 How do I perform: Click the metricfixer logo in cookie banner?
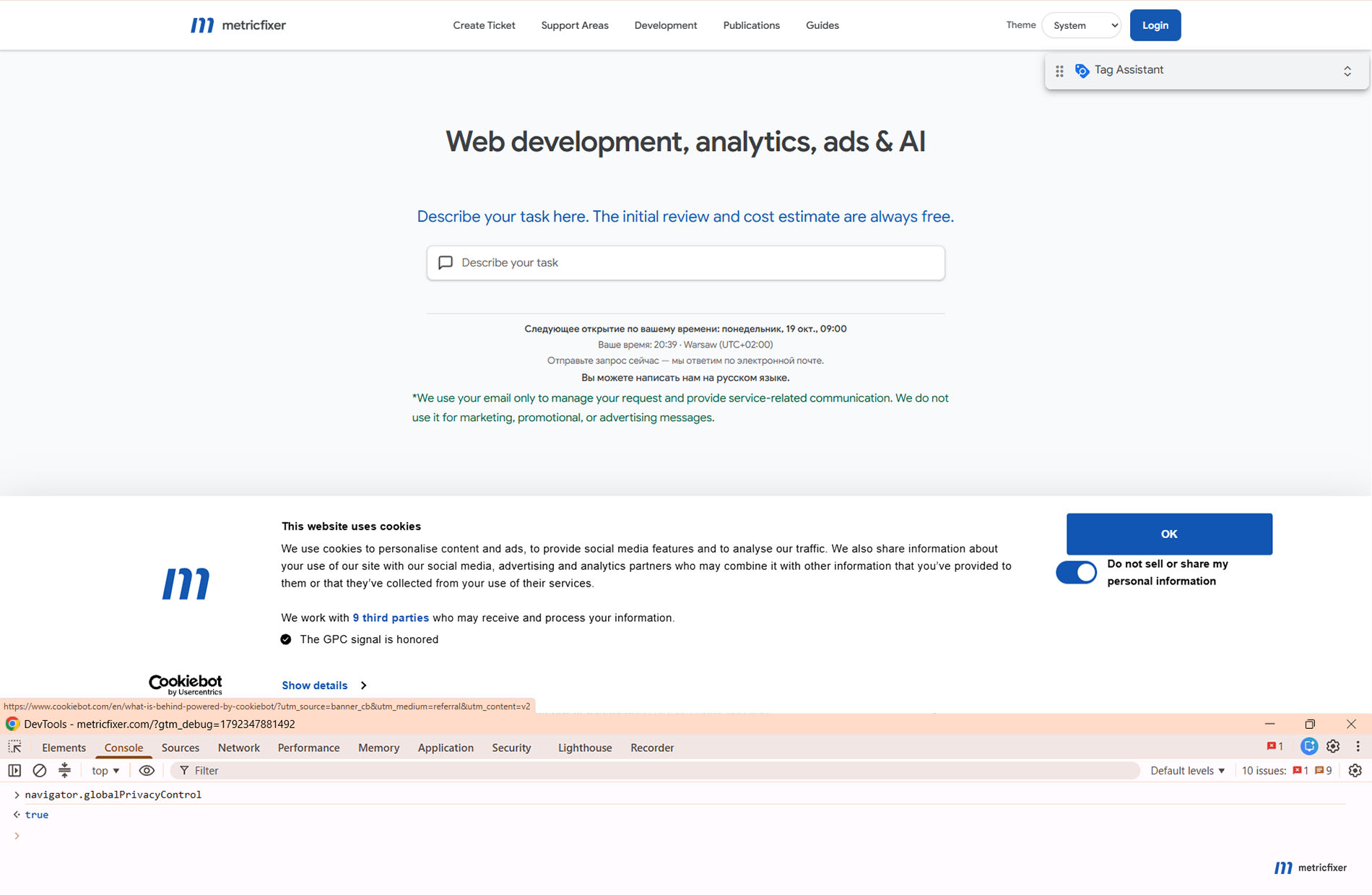186,584
